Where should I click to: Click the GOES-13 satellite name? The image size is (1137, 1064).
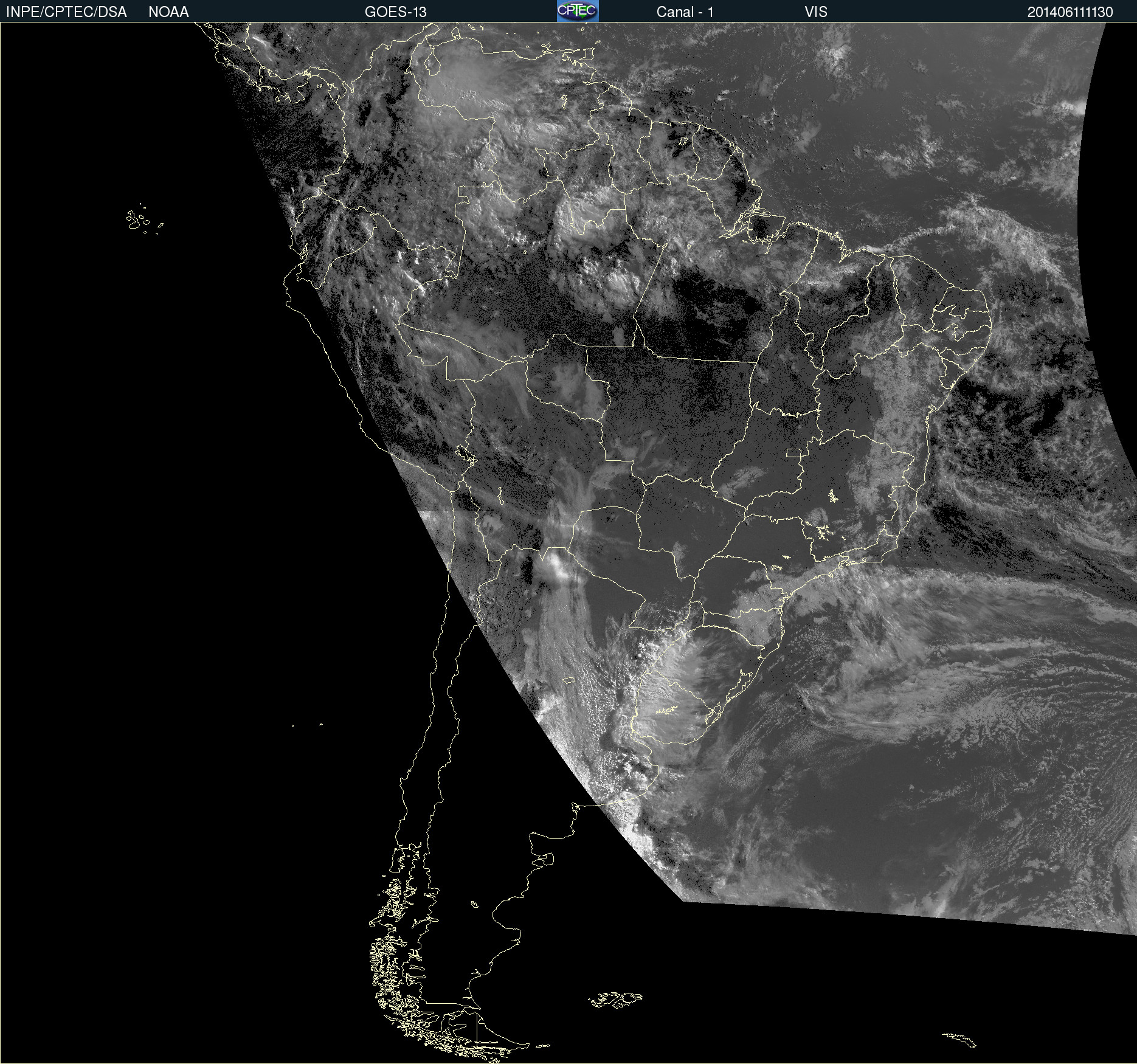point(395,12)
